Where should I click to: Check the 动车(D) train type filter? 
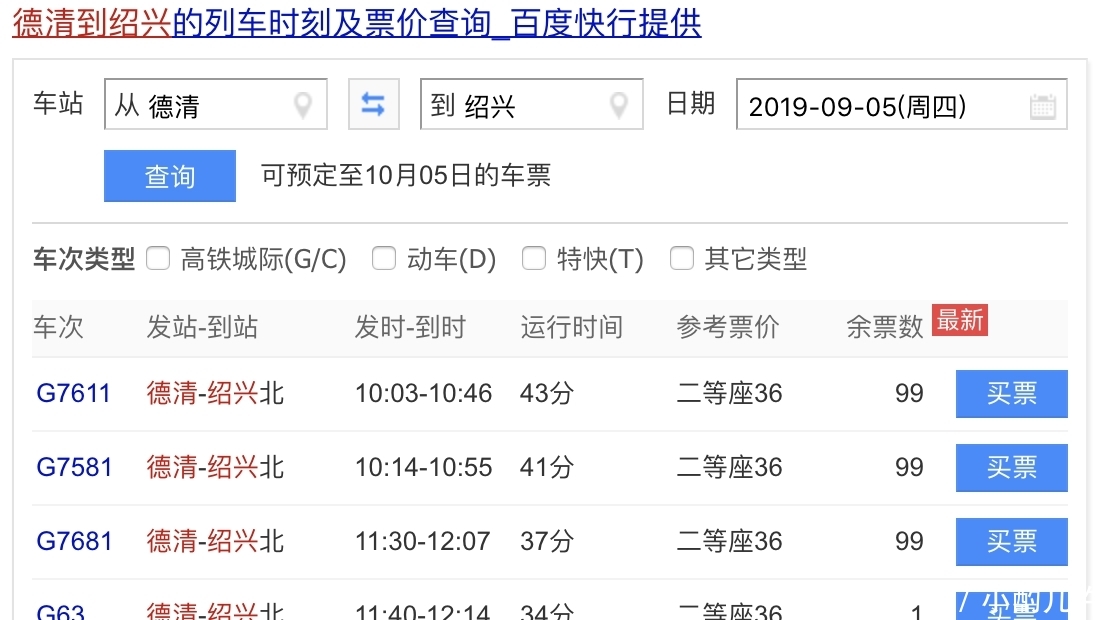pyautogui.click(x=384, y=258)
